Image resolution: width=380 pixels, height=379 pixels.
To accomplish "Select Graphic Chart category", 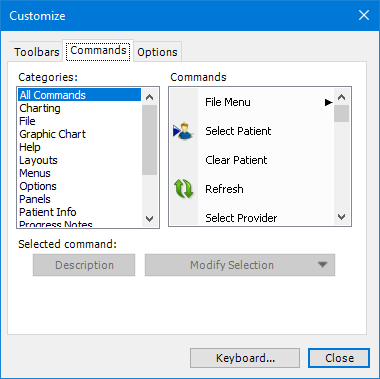I will (x=80, y=134).
